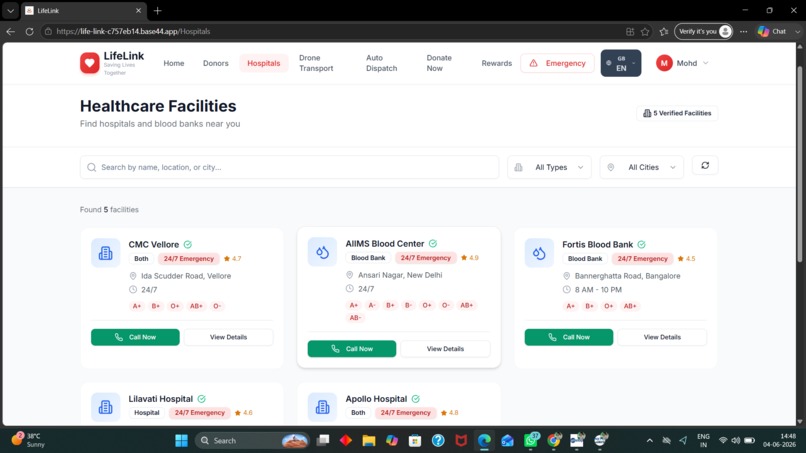Click the verified badge beside CMC Vellore

click(x=188, y=245)
